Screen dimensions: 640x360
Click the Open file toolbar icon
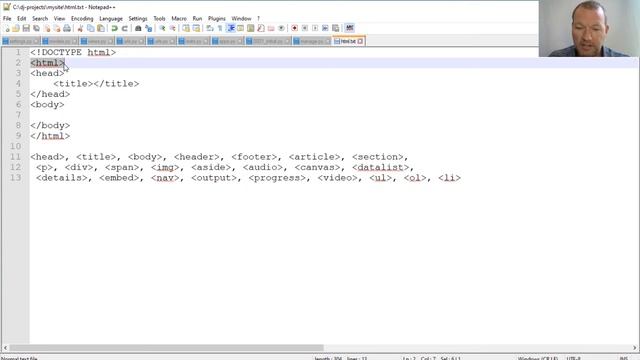16,28
